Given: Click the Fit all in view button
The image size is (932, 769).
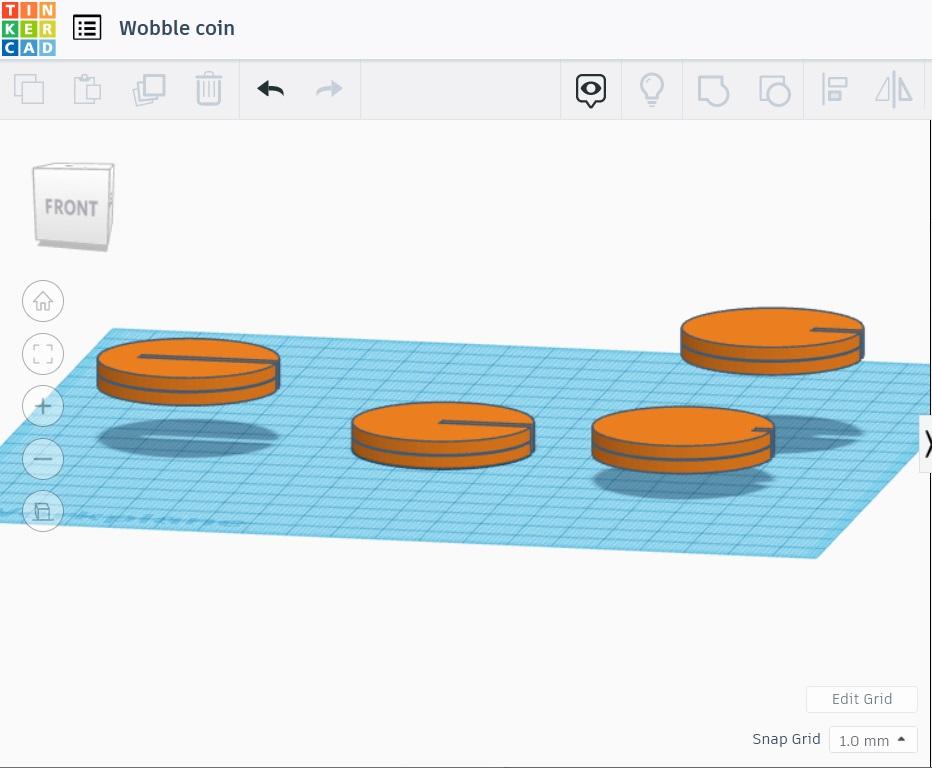Looking at the screenshot, I should (43, 354).
